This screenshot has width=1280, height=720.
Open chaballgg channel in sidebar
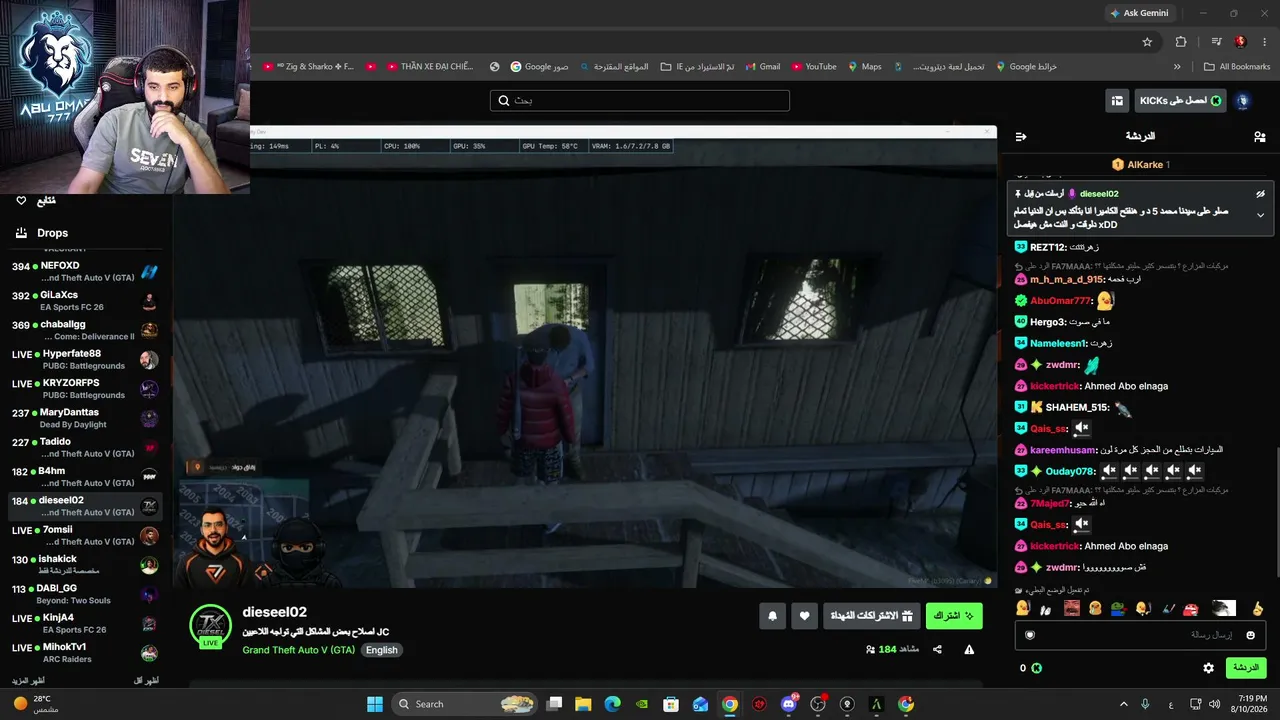[84, 330]
